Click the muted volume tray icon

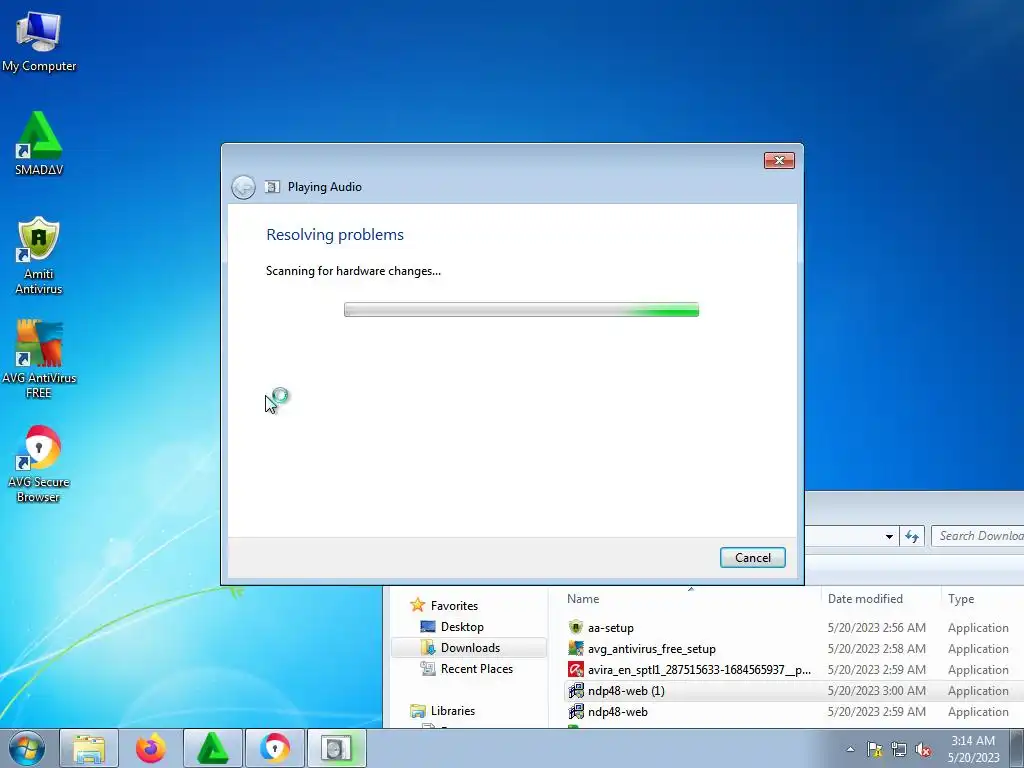923,749
